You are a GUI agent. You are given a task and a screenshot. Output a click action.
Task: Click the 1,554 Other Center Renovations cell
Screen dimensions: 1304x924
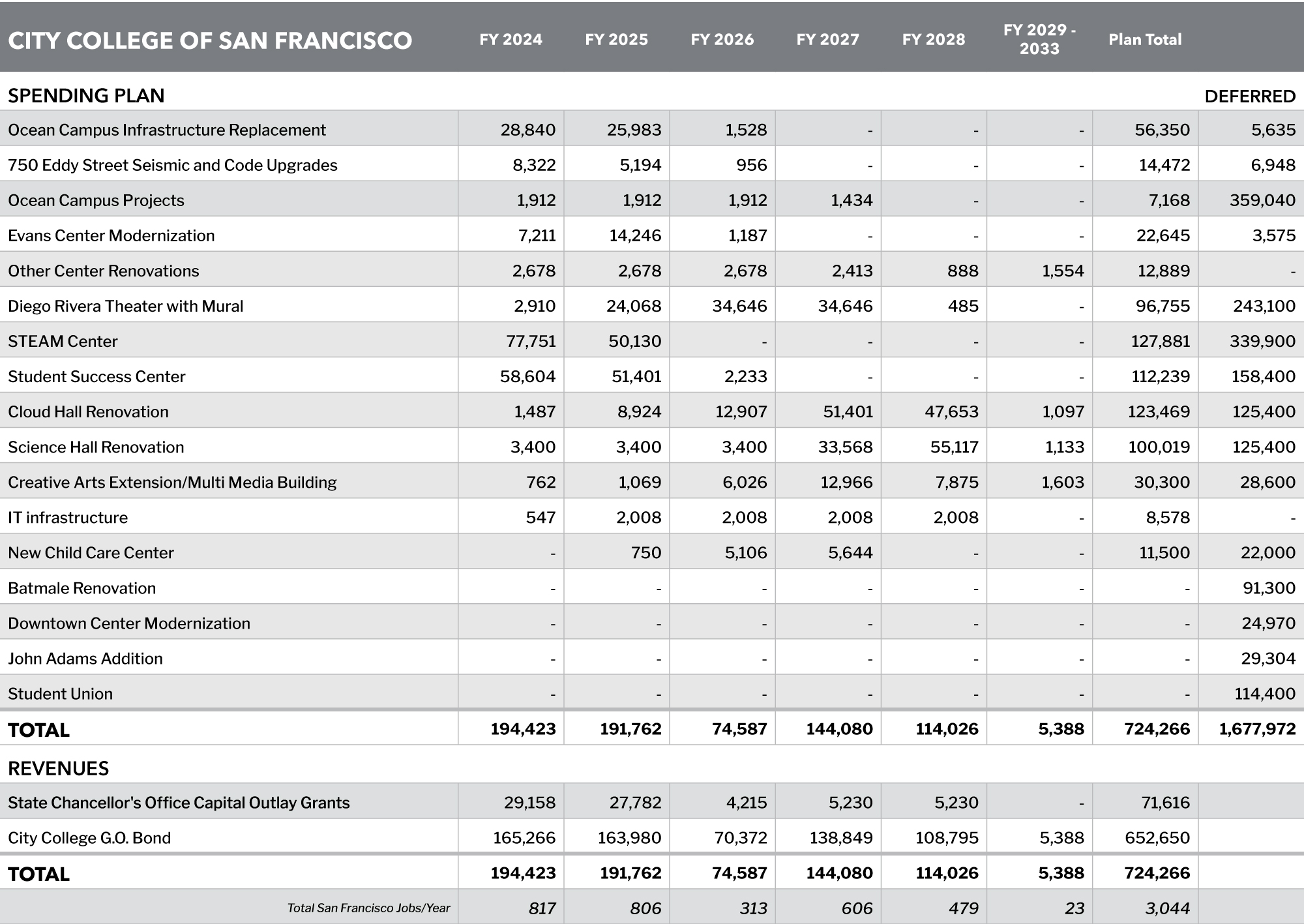click(1063, 271)
